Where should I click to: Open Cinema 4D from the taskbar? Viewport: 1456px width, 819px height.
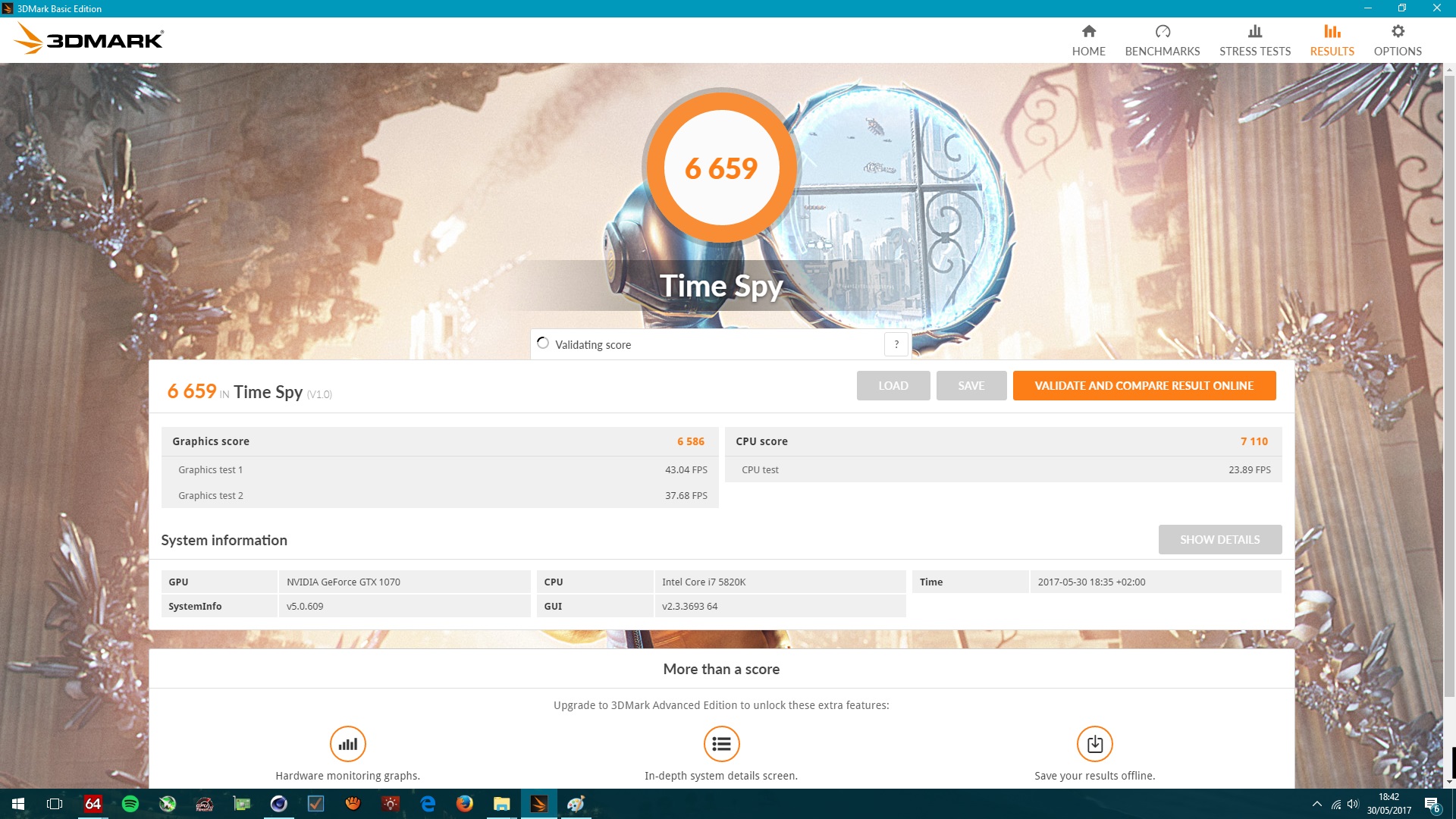tap(278, 804)
